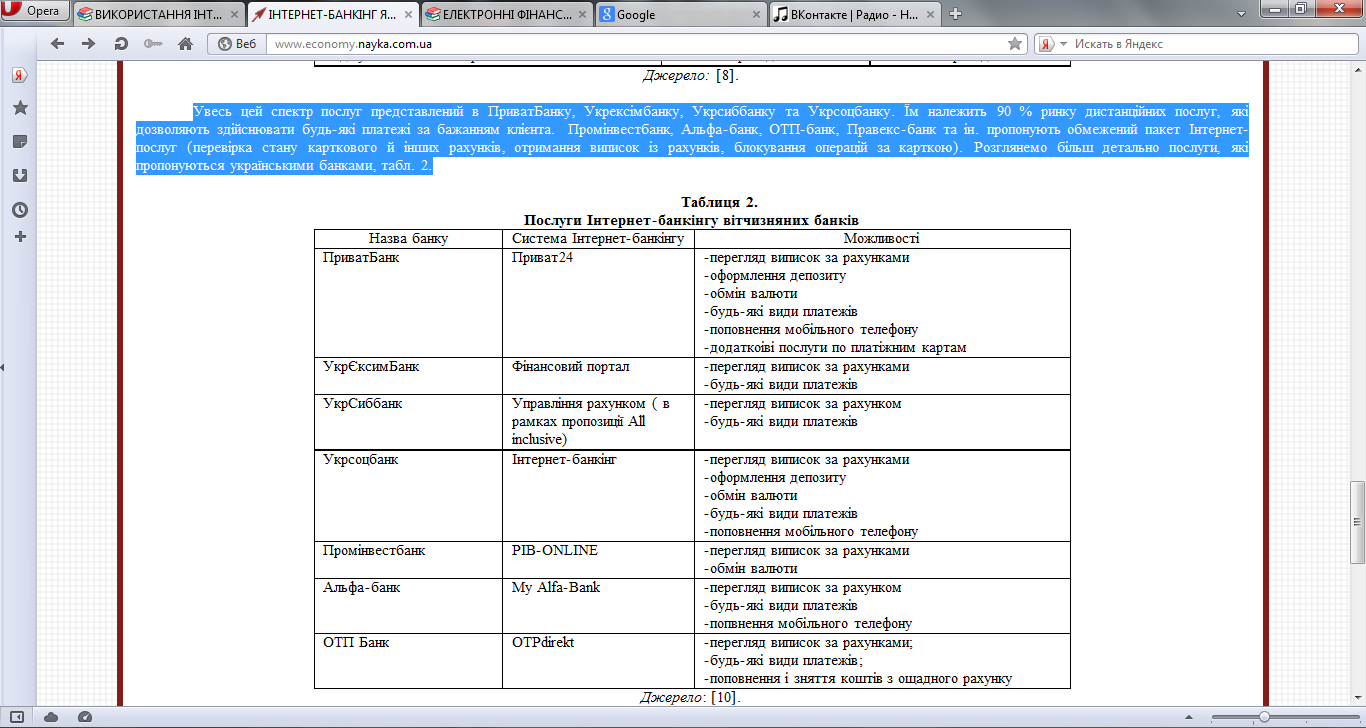Click the Джерело [10] source line below table
Viewport: 1366px width, 728px height.
(x=690, y=697)
